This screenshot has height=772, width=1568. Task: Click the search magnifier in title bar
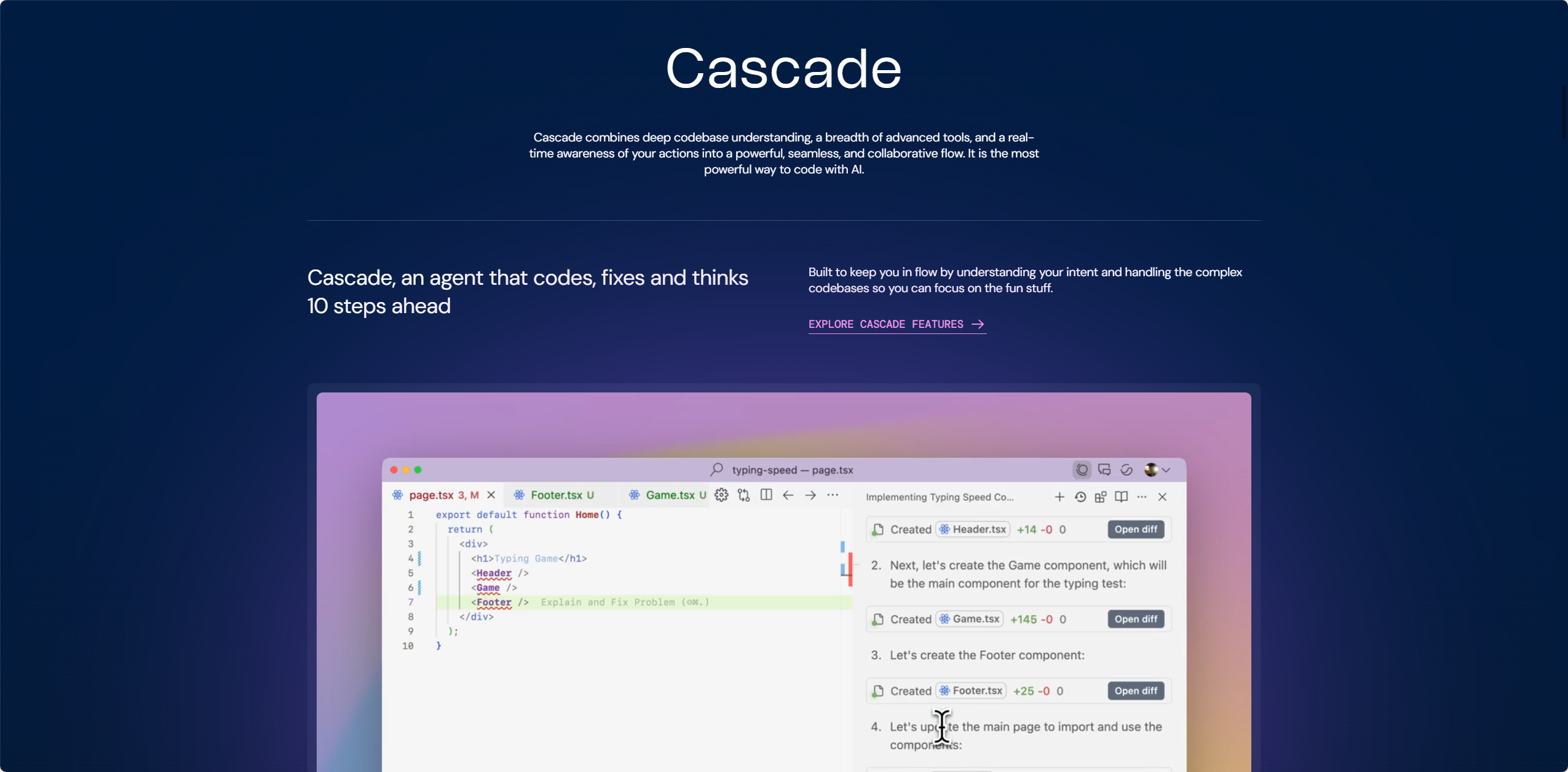(x=716, y=470)
